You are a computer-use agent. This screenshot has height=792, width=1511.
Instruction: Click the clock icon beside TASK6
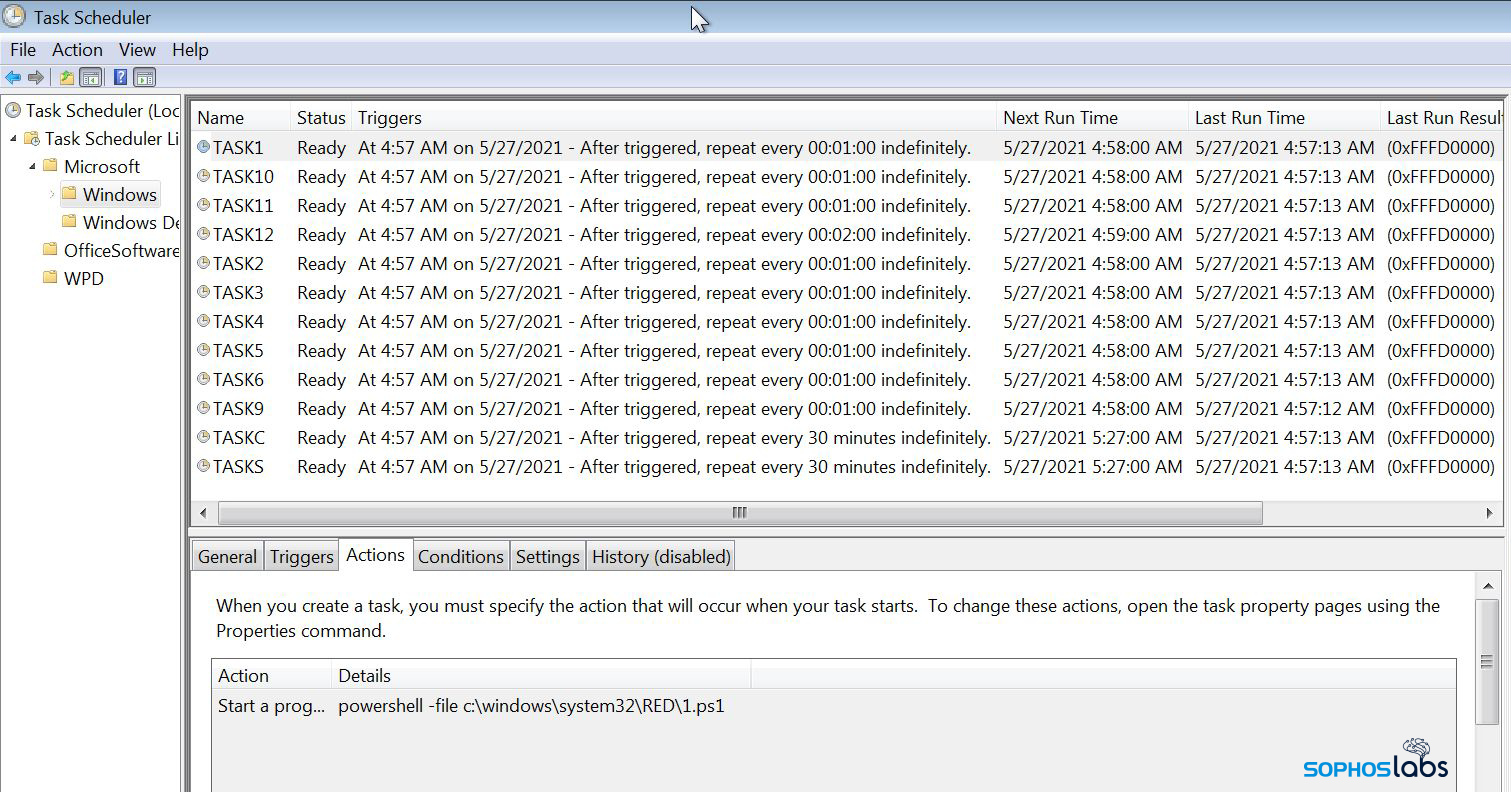204,379
